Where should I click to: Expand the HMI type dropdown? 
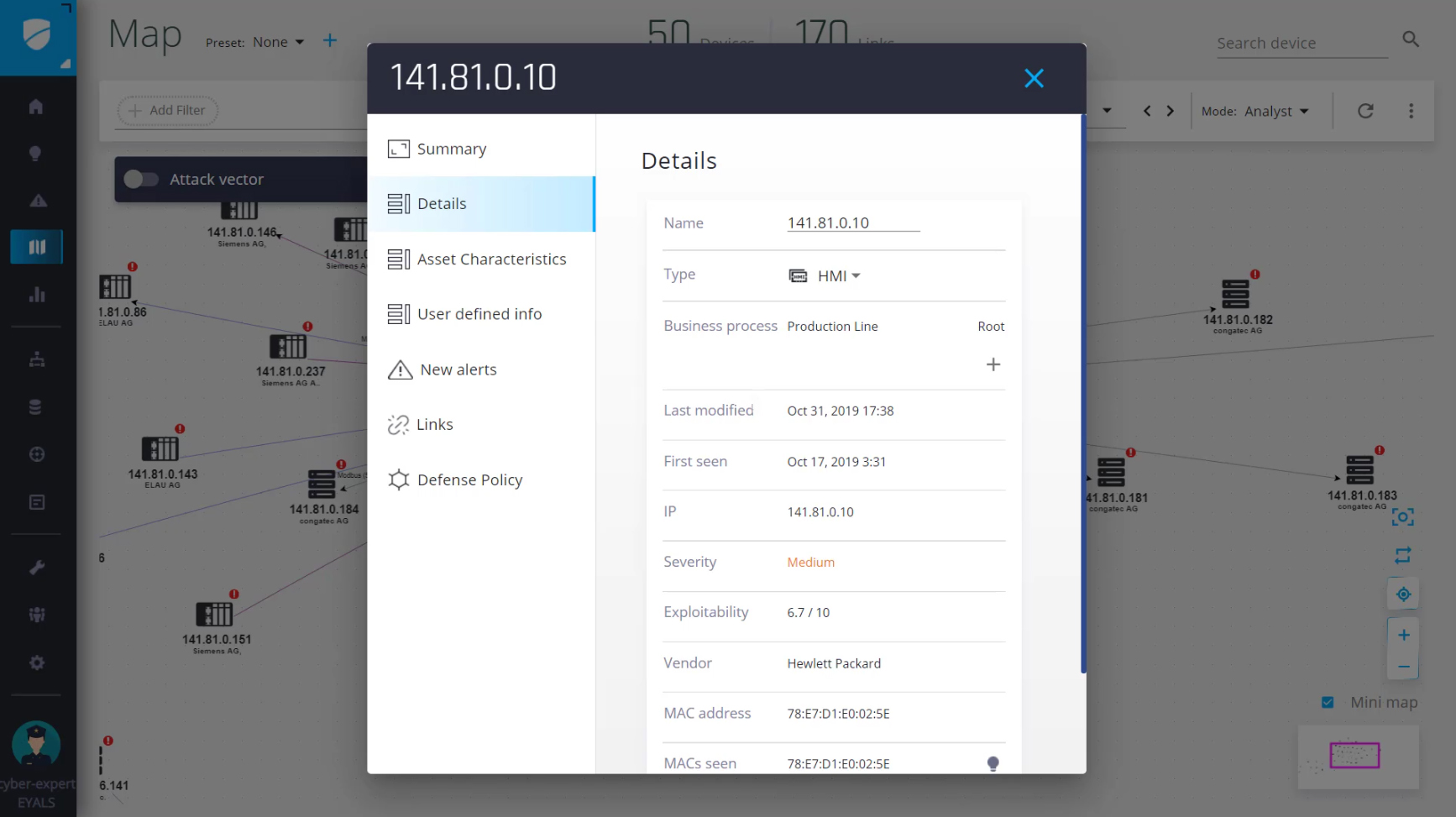(x=836, y=275)
